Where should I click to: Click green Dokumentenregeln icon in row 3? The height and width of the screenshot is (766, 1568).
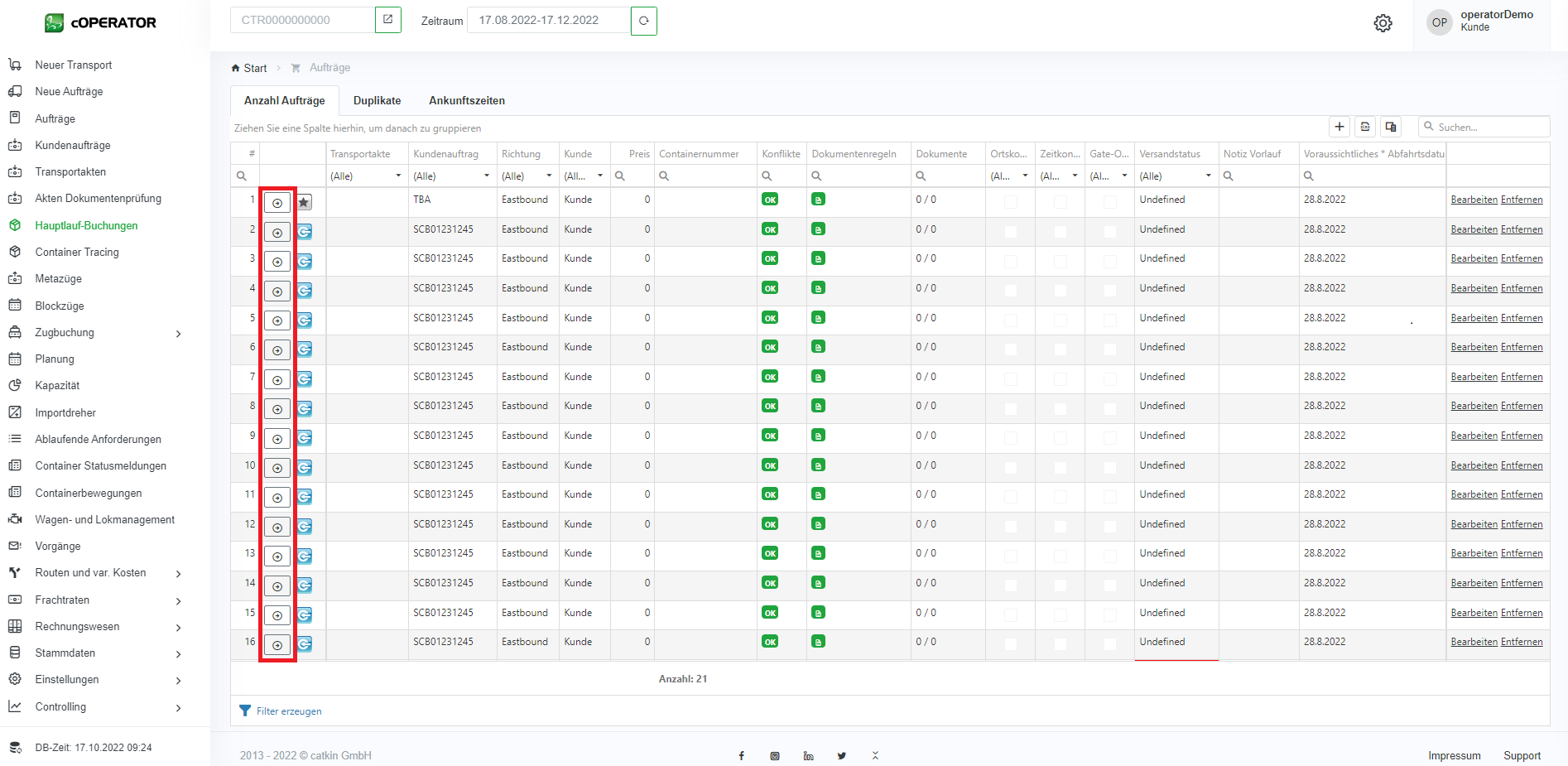click(x=818, y=258)
